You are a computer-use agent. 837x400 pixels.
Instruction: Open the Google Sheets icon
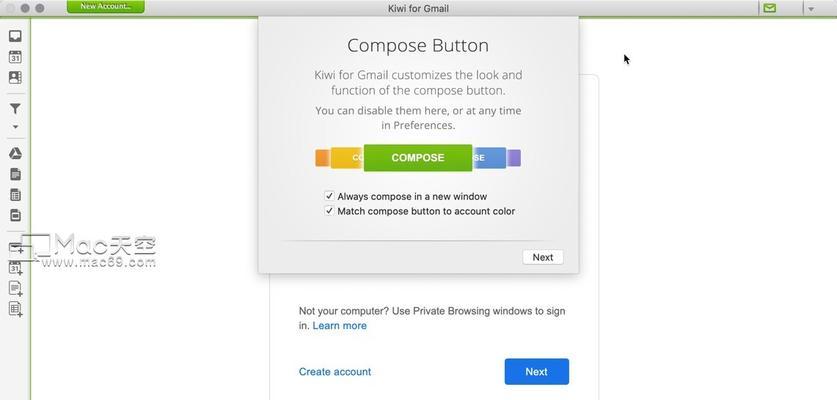point(15,195)
